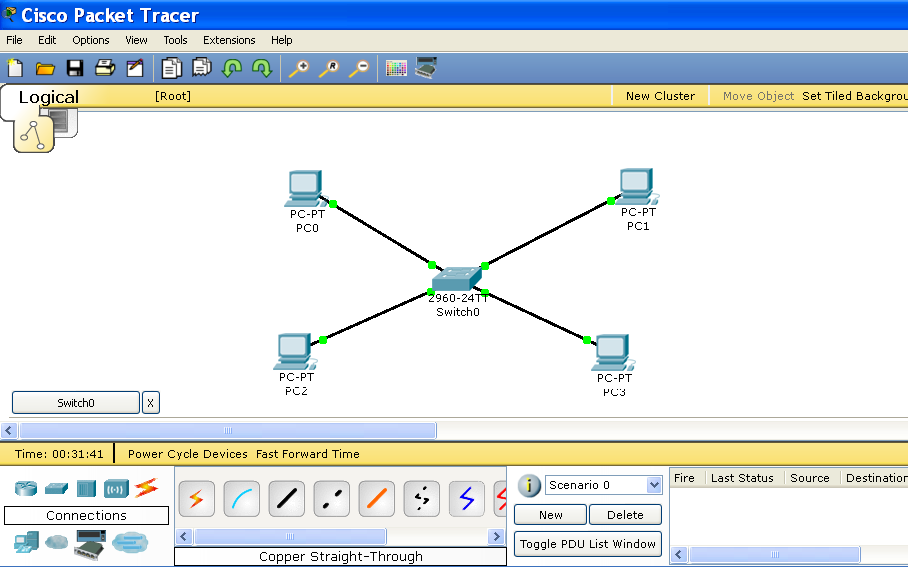Click the New file icon

[15, 68]
